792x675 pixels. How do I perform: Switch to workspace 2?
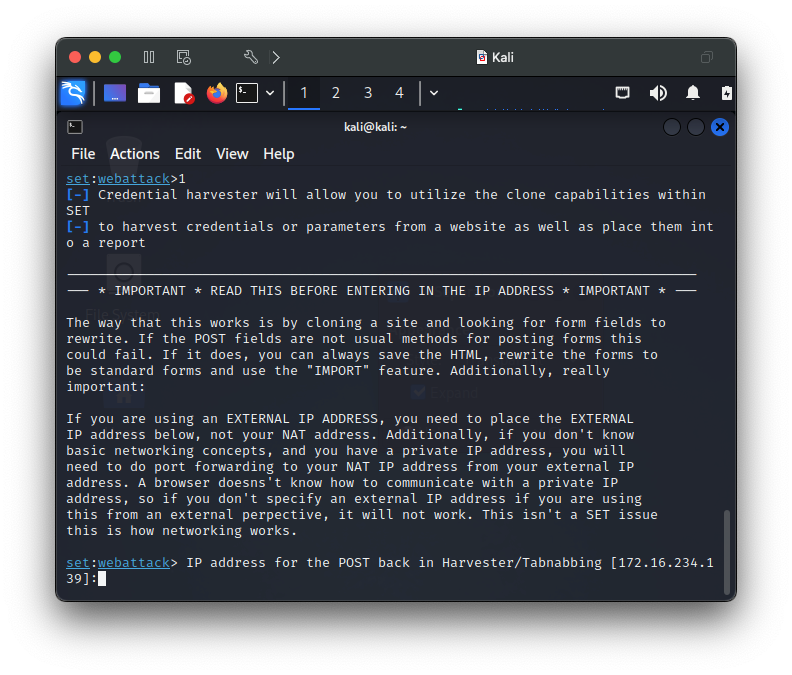point(336,93)
